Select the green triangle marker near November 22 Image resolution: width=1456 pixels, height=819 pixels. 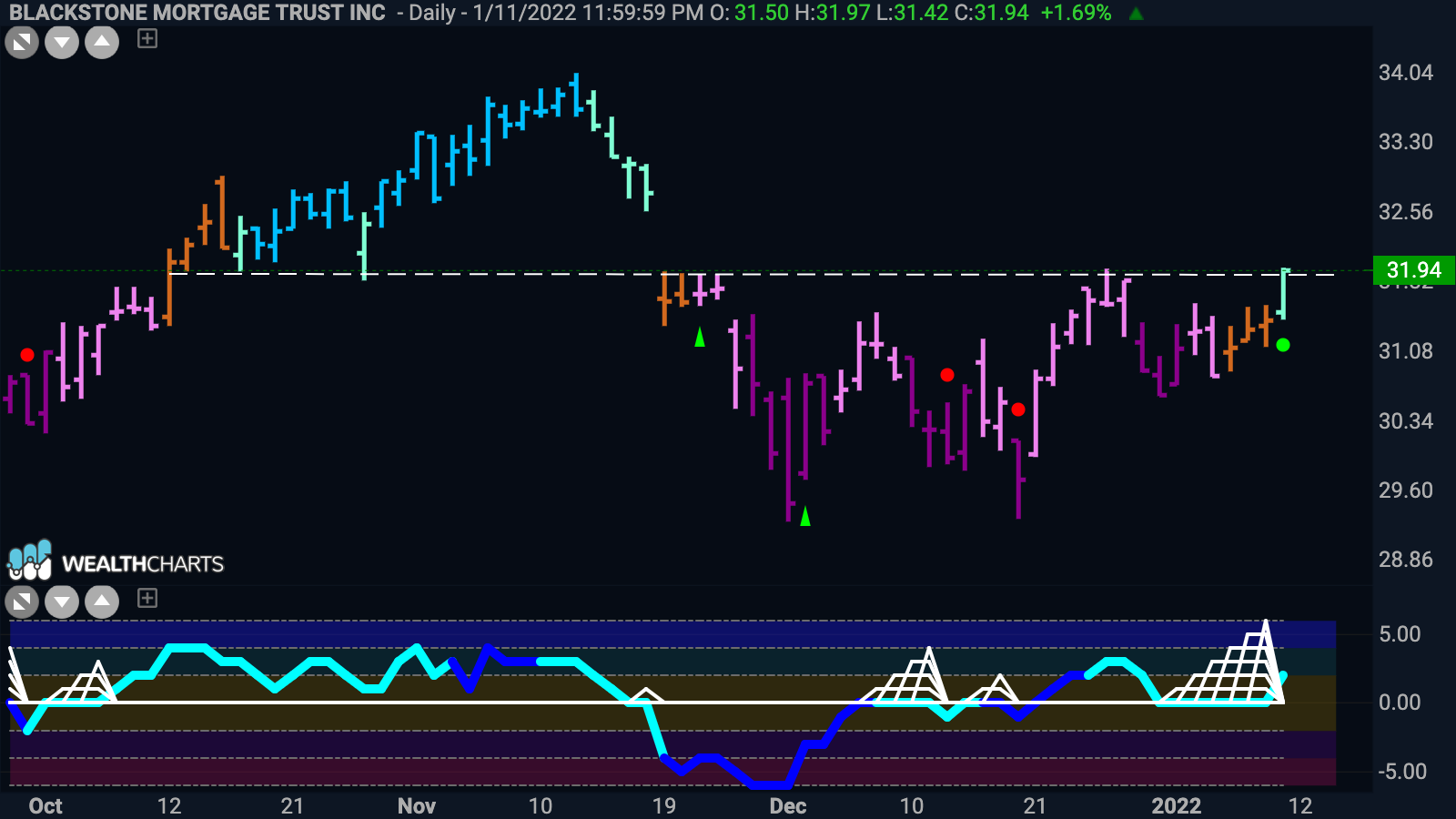click(700, 338)
